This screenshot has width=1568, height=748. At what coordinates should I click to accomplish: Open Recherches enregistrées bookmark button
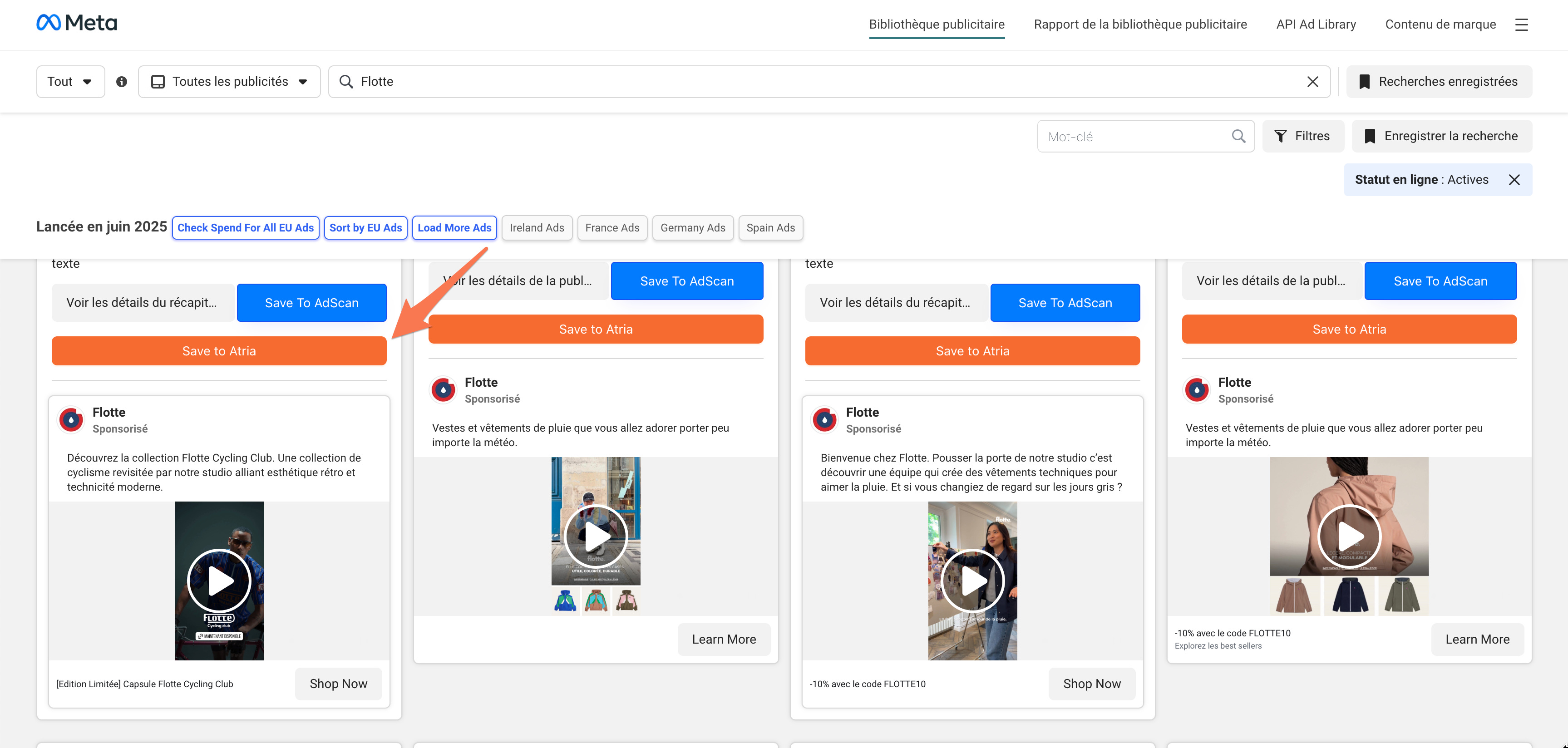tap(1438, 82)
